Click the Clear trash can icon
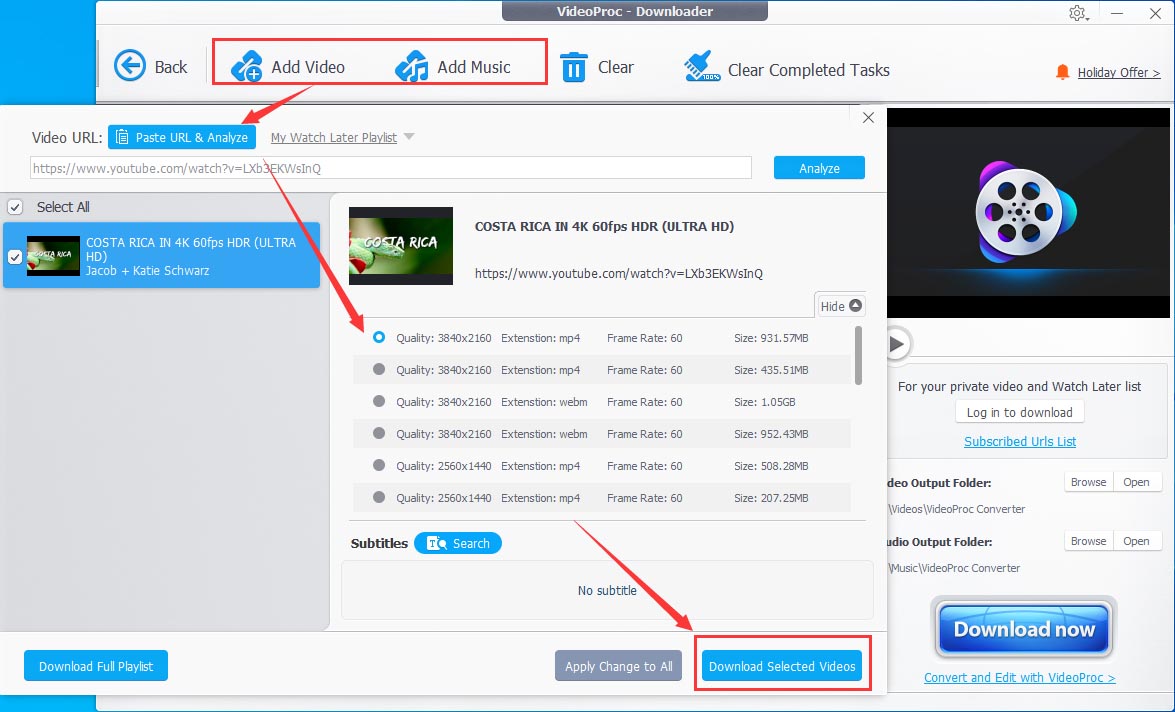 pyautogui.click(x=574, y=67)
